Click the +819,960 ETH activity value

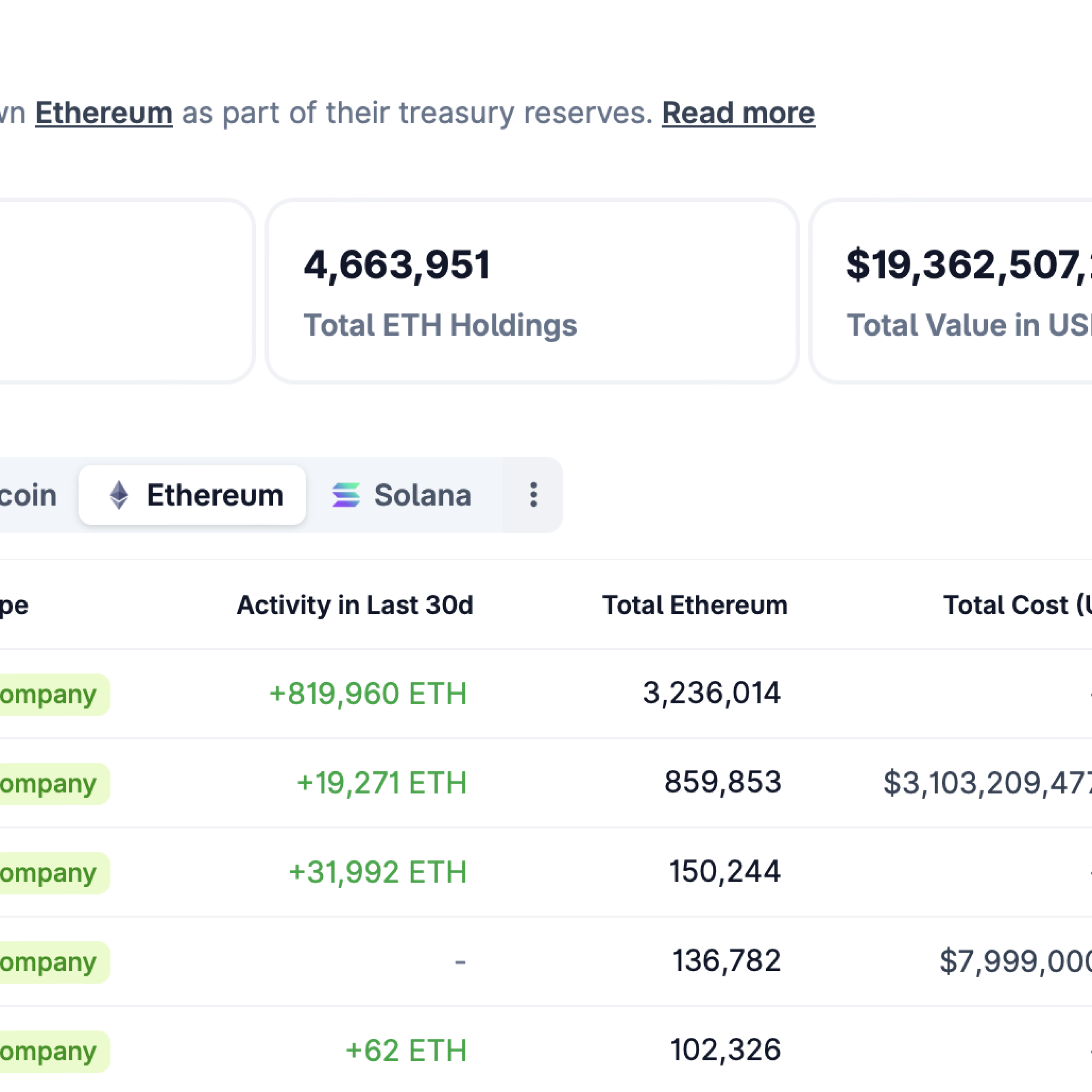click(368, 694)
